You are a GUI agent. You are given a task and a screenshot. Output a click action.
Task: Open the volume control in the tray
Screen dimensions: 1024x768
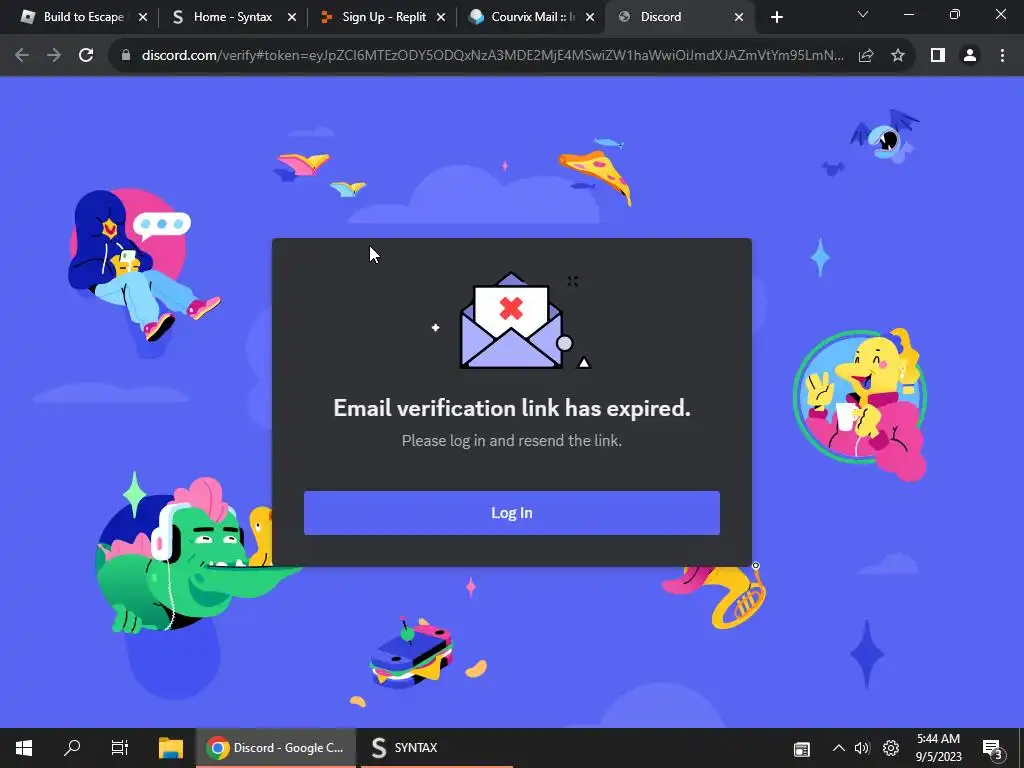click(862, 748)
